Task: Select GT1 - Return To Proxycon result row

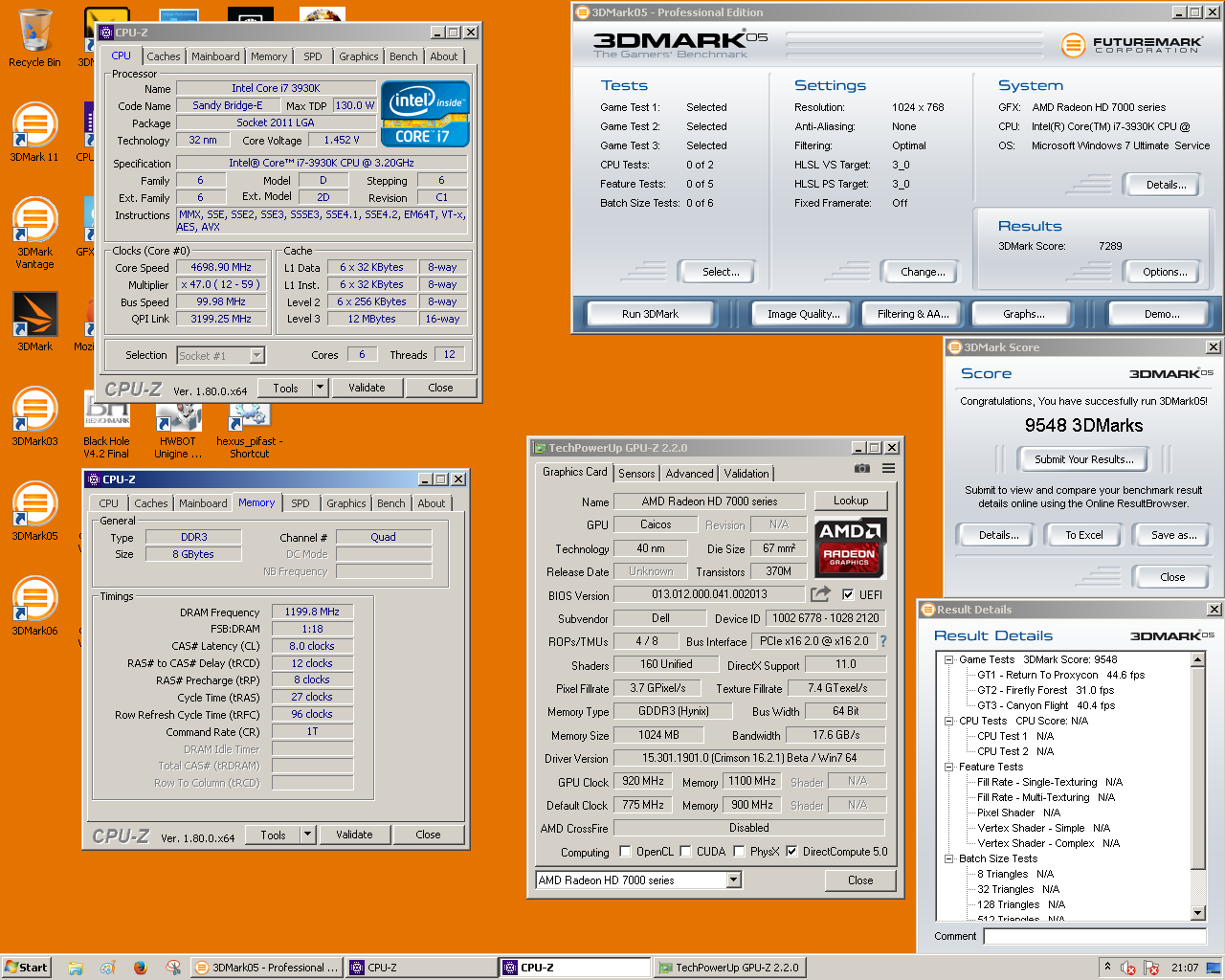Action: pos(1060,675)
